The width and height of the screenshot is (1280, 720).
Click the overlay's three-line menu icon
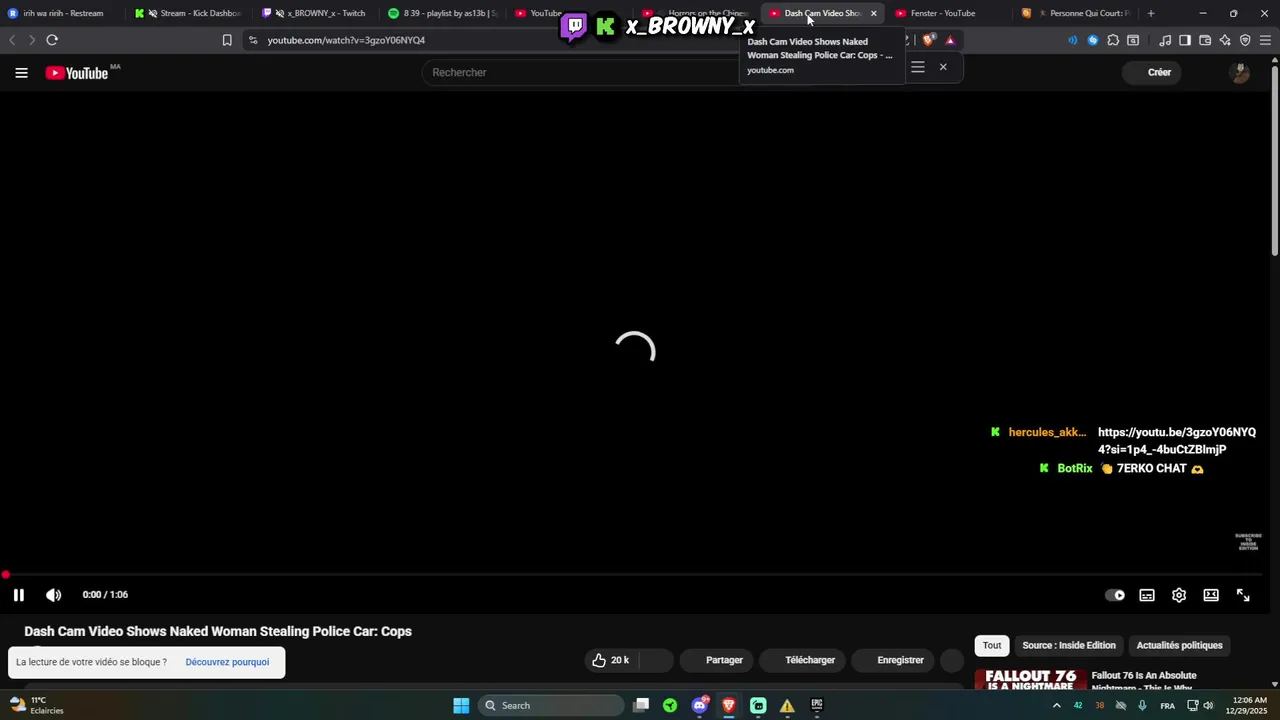click(x=917, y=67)
